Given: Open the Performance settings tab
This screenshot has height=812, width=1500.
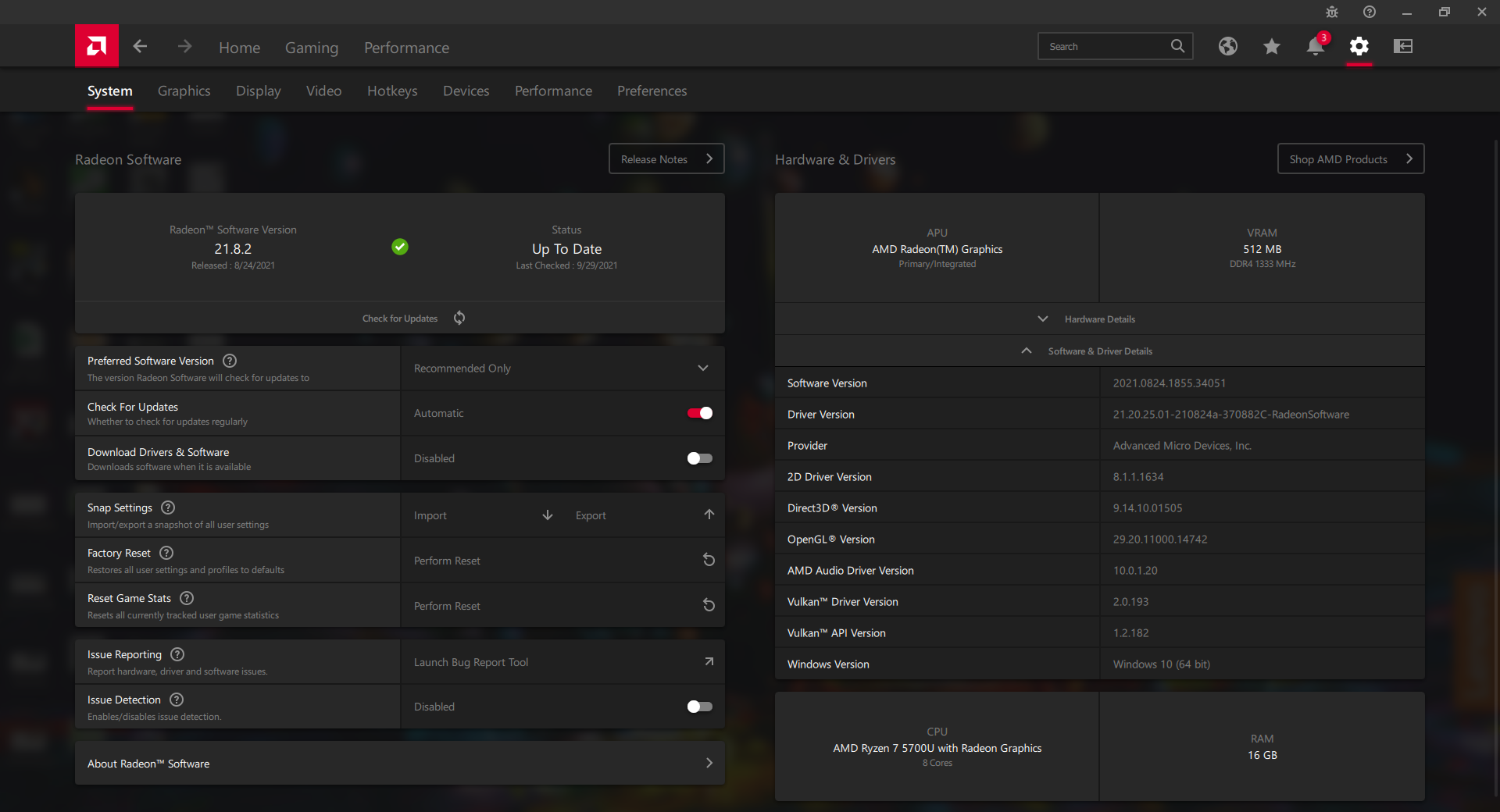Looking at the screenshot, I should click(554, 91).
